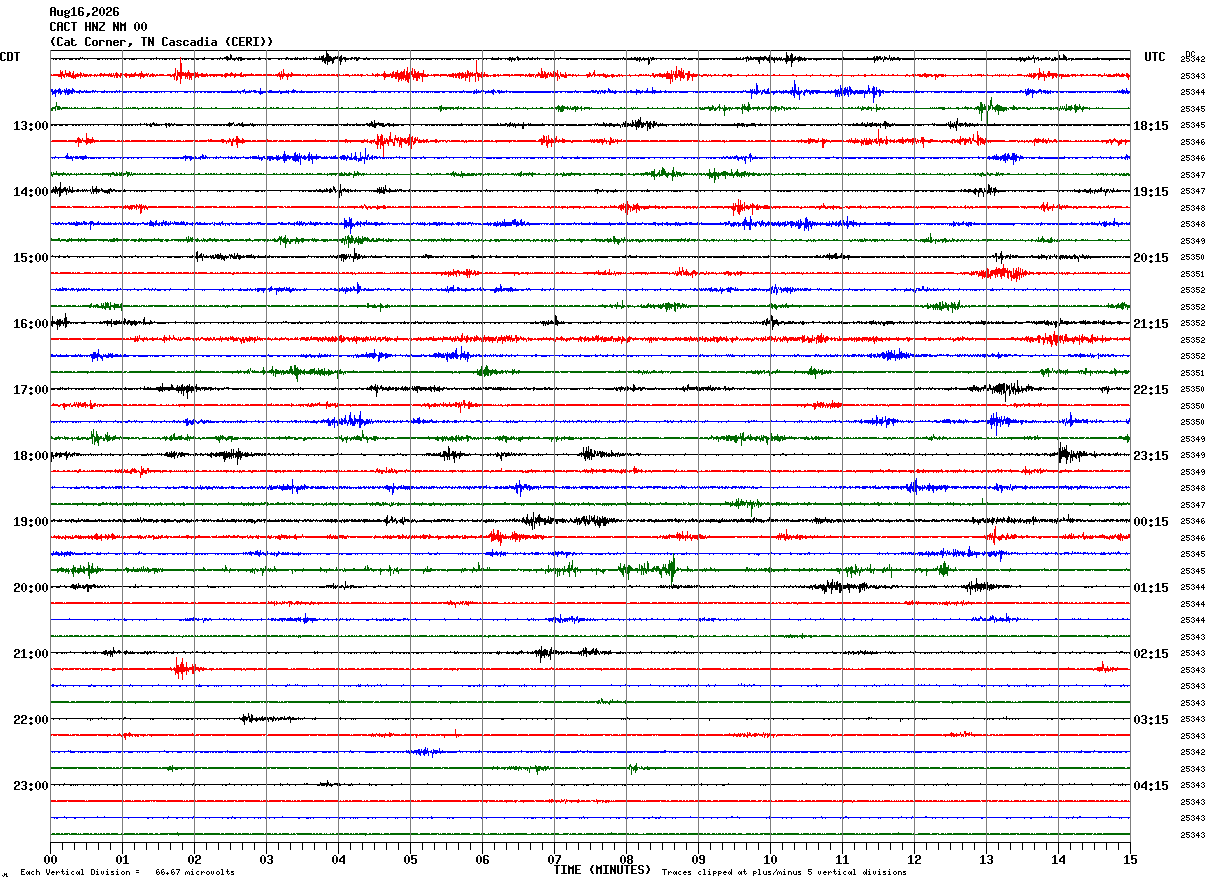Click the 23:15 UTC time label
This screenshot has height=886, width=1210.
[1151, 456]
